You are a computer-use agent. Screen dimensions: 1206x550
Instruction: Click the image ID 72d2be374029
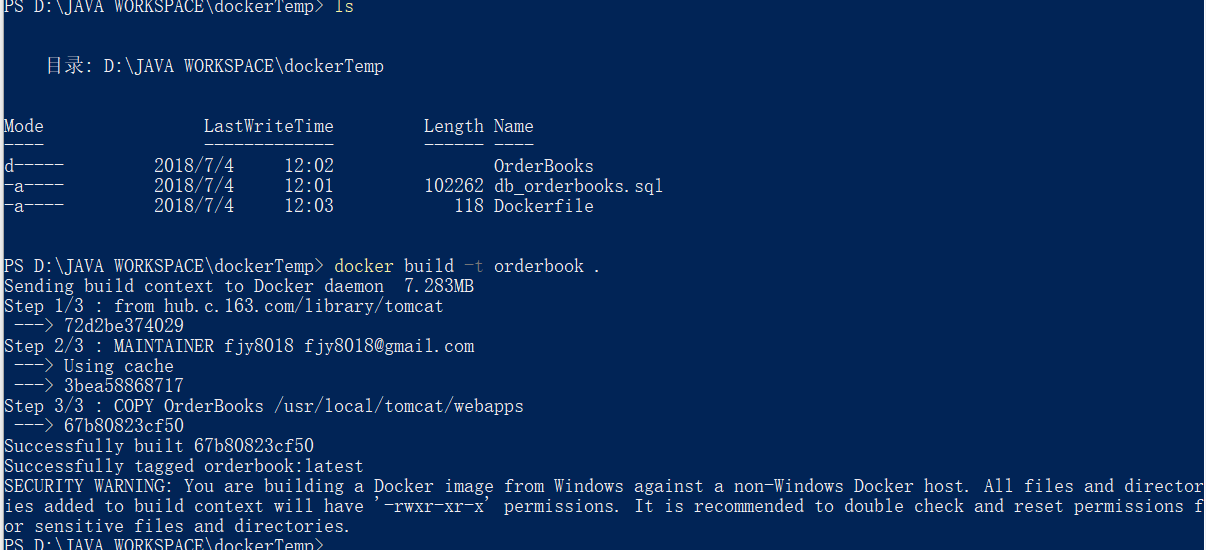[123, 326]
